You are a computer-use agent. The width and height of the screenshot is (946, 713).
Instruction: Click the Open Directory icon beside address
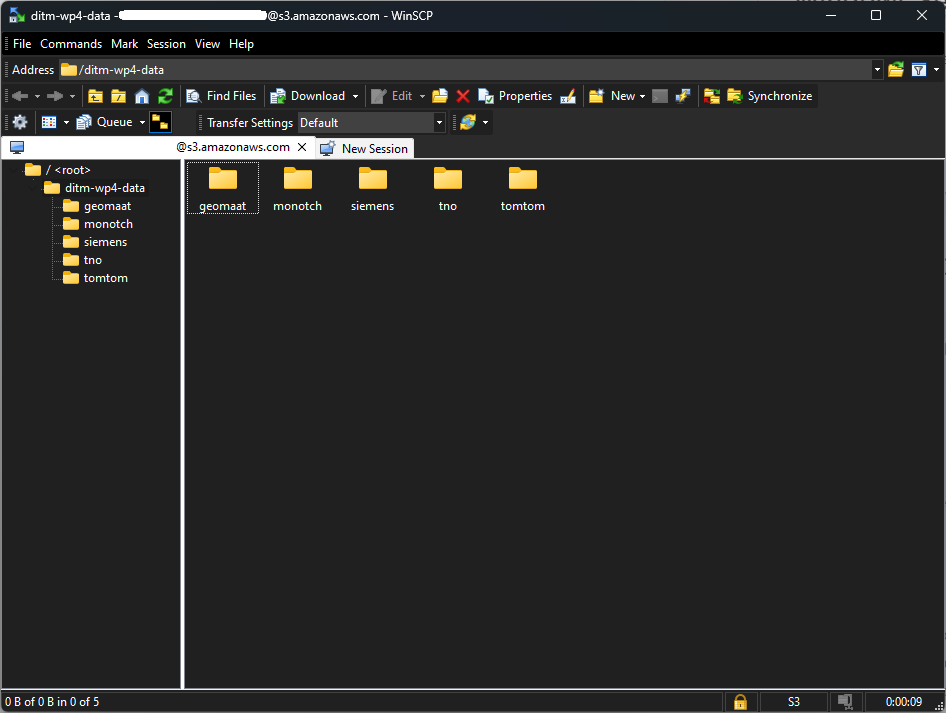point(896,70)
